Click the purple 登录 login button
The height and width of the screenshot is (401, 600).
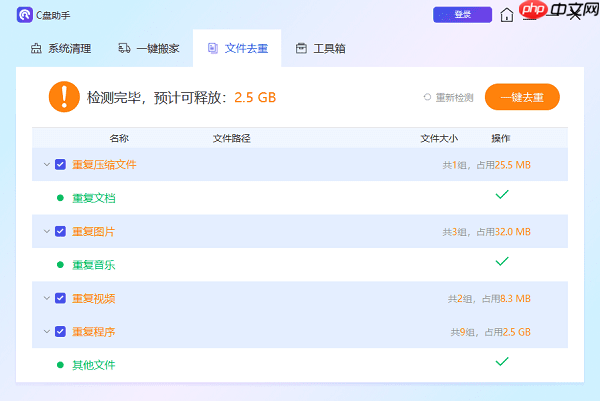click(x=462, y=15)
